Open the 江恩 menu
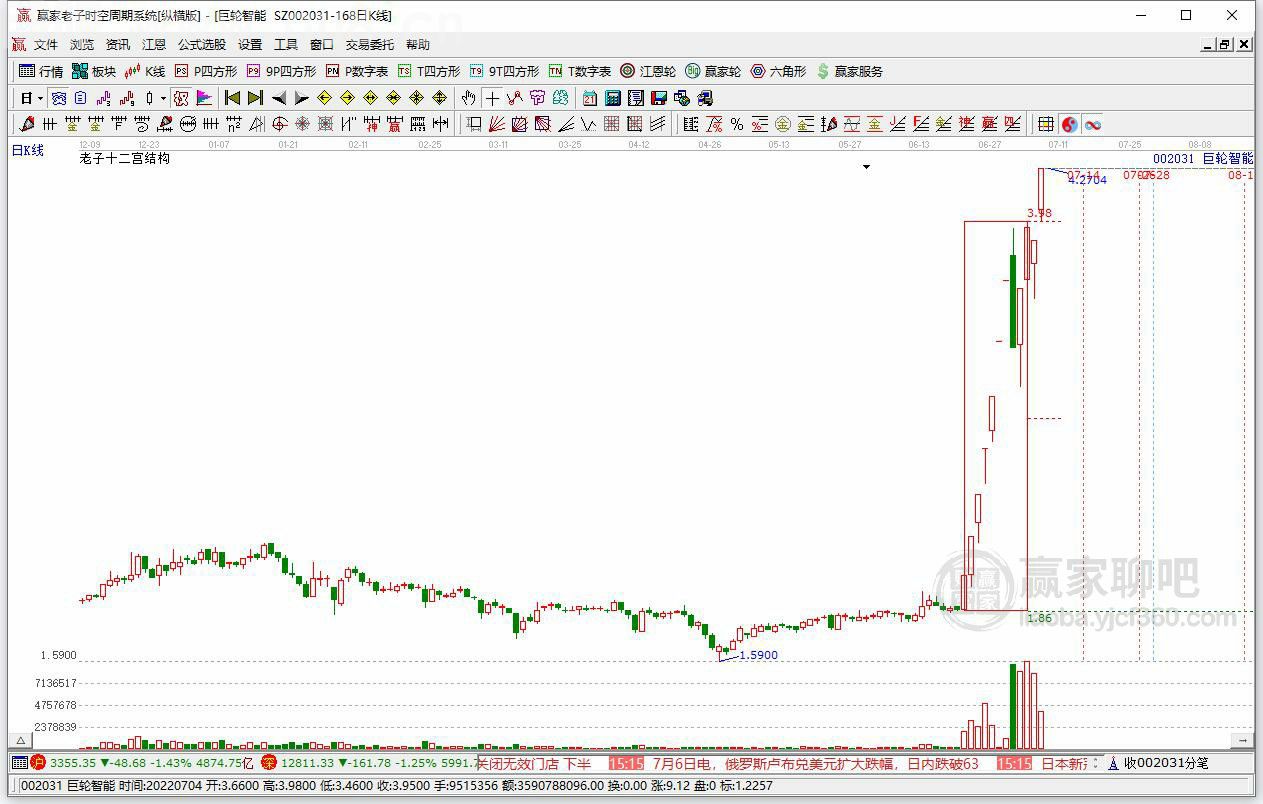Screen dimensions: 1263x804 pyautogui.click(x=154, y=45)
